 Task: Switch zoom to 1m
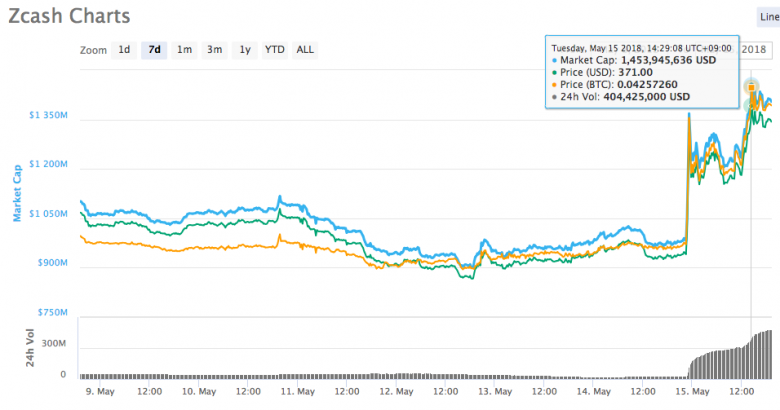tap(185, 50)
